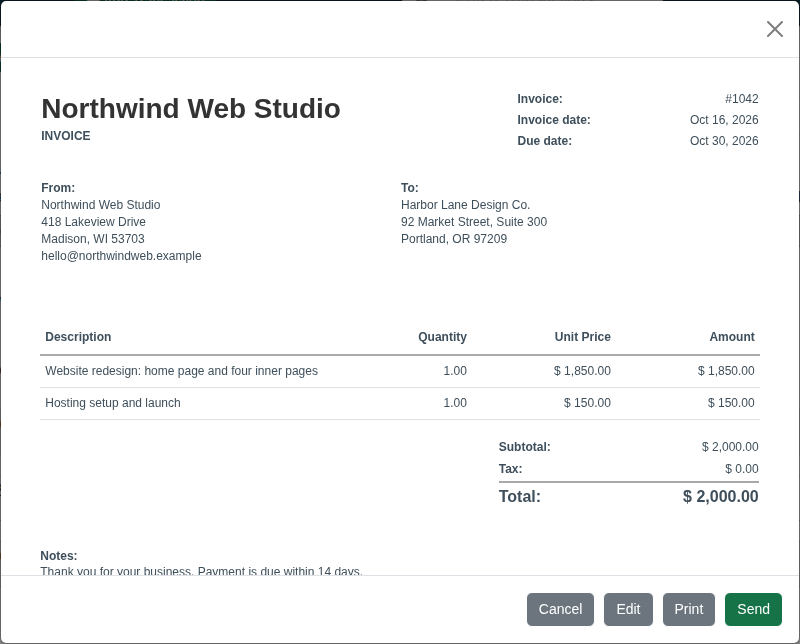Open the invoice with the Edit button
Image resolution: width=800 pixels, height=644 pixels.
[x=628, y=609]
